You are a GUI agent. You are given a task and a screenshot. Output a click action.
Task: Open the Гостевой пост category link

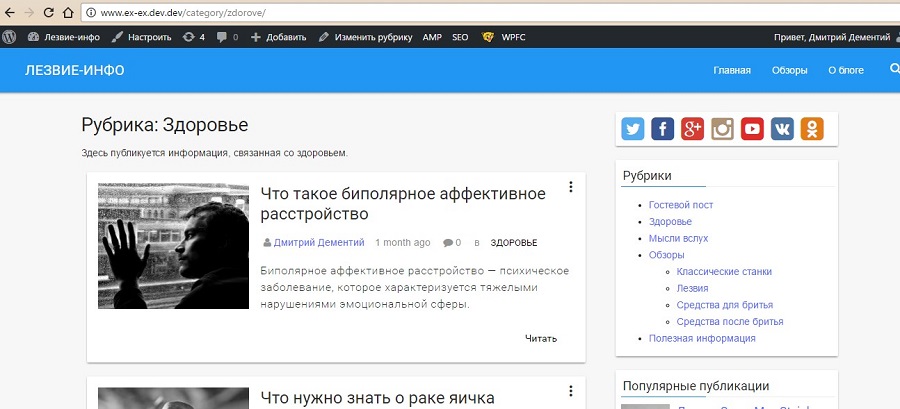[x=681, y=205]
